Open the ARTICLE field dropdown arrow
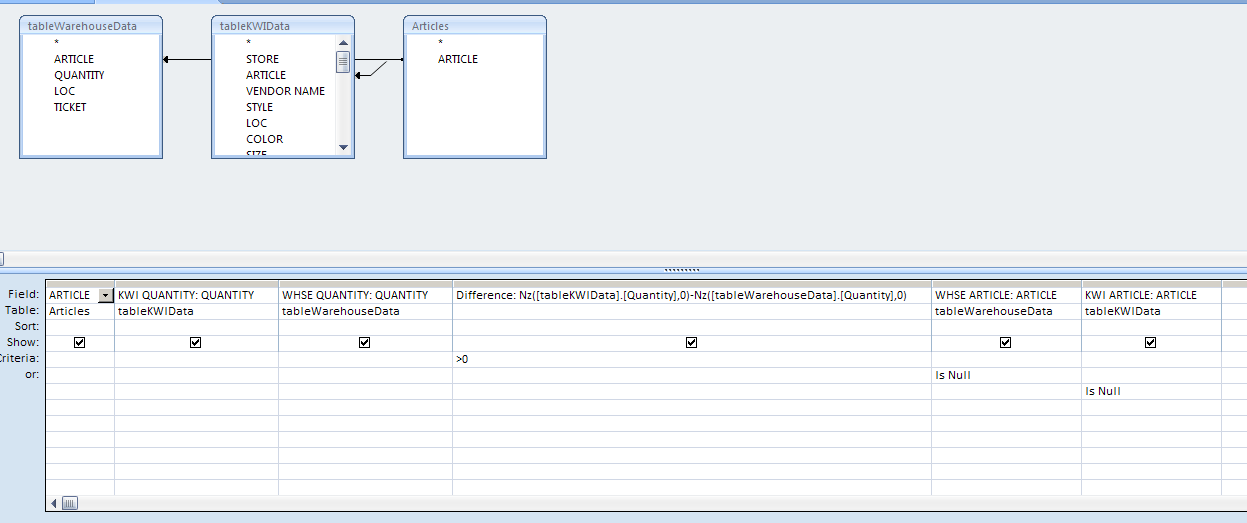1247x523 pixels. click(x=106, y=295)
